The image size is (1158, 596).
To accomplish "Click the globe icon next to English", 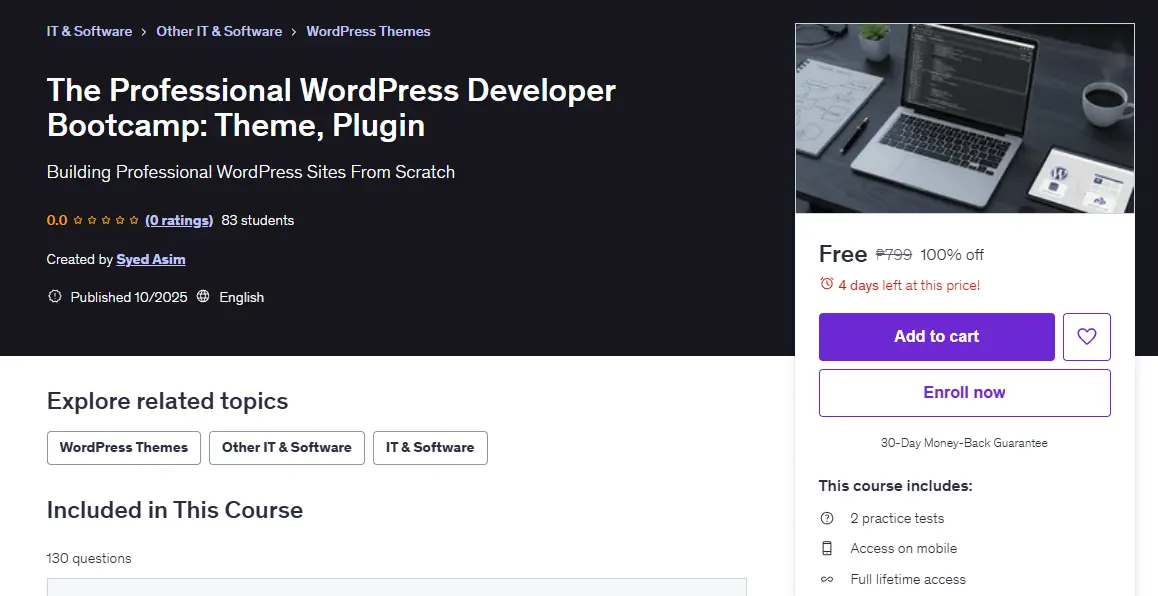I will point(203,297).
